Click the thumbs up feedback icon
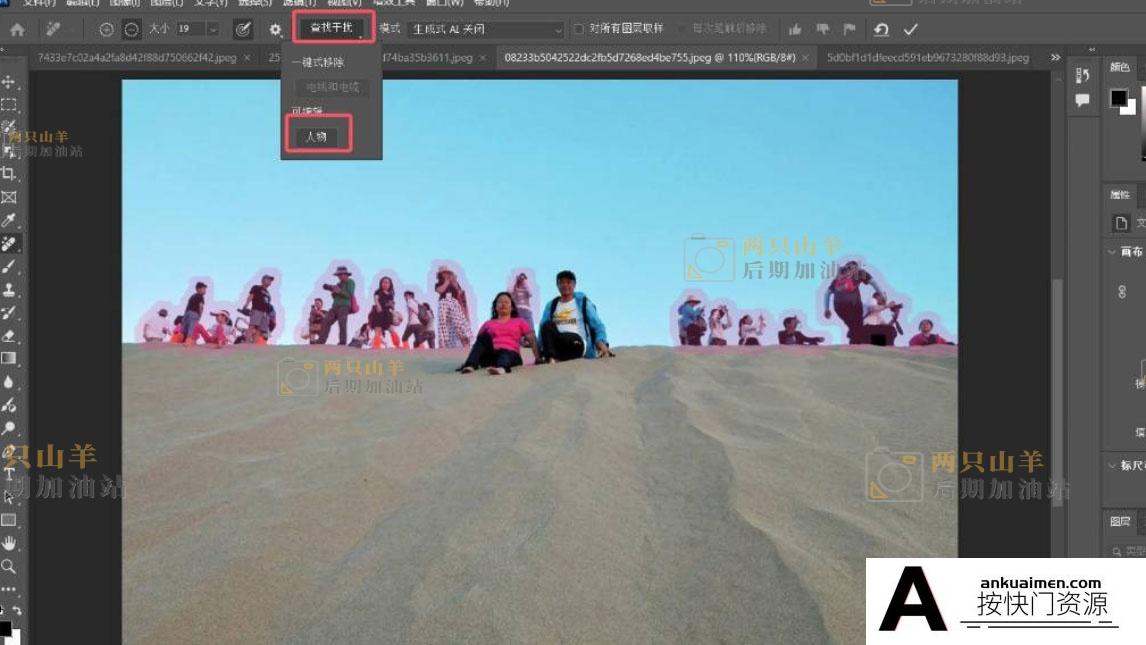 795,30
